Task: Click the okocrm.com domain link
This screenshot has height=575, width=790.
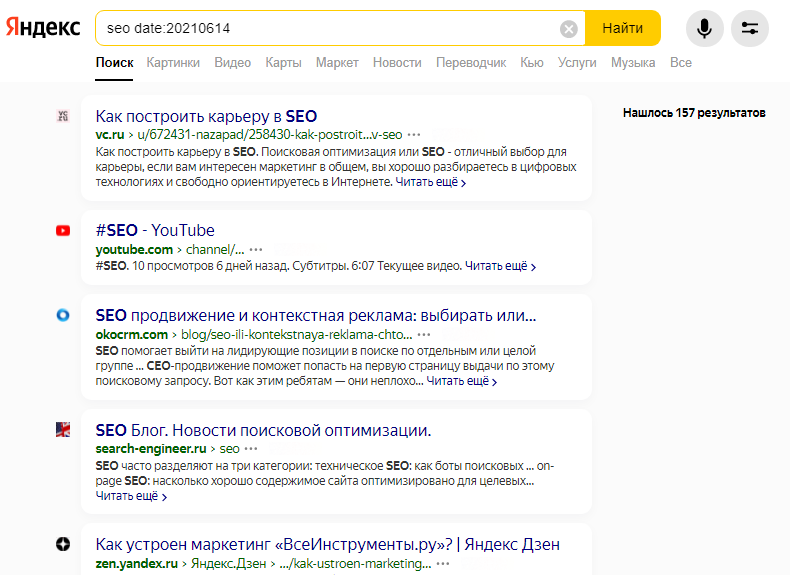Action: [x=131, y=334]
